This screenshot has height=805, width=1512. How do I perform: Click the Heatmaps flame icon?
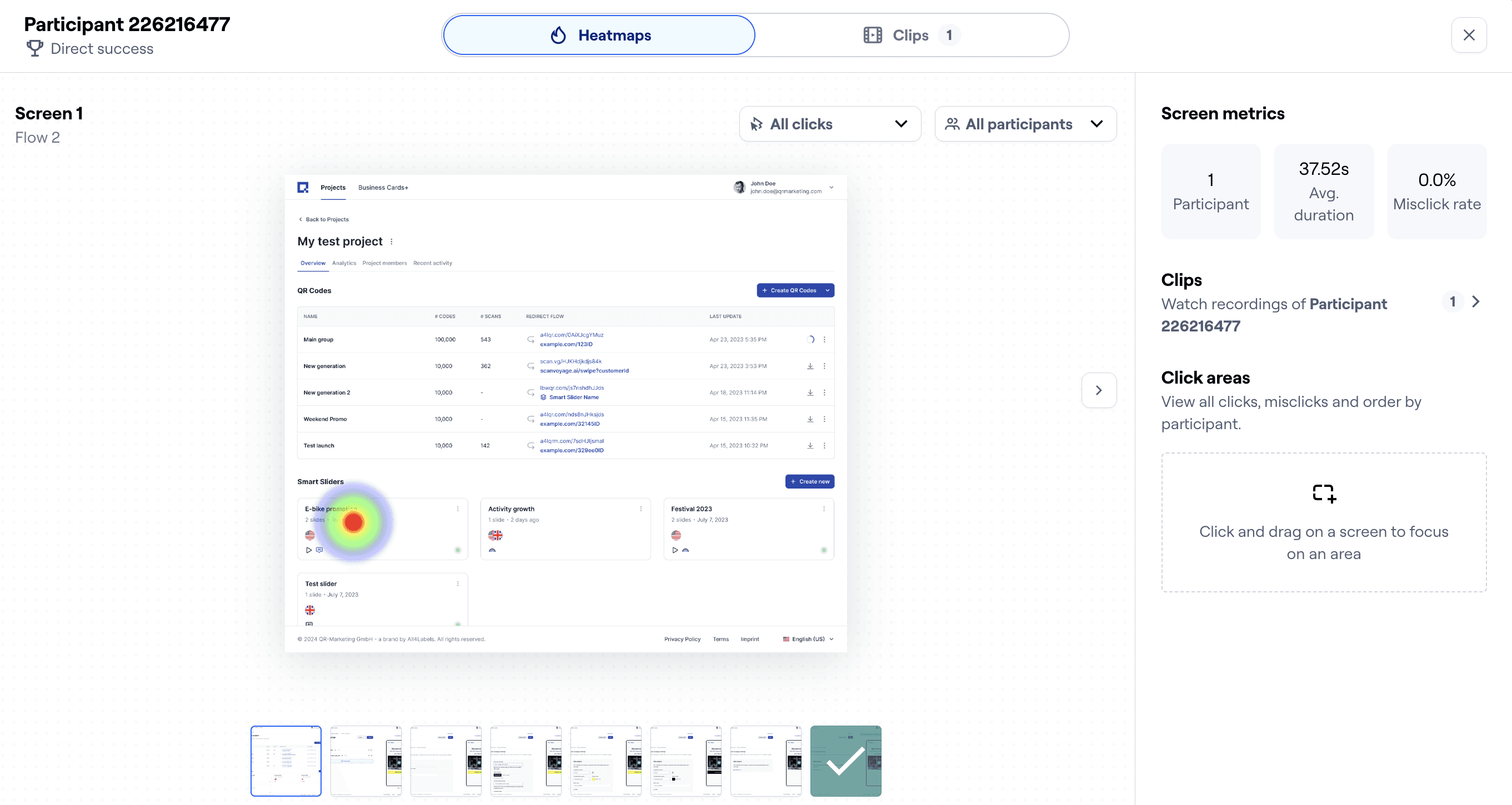pyautogui.click(x=558, y=35)
